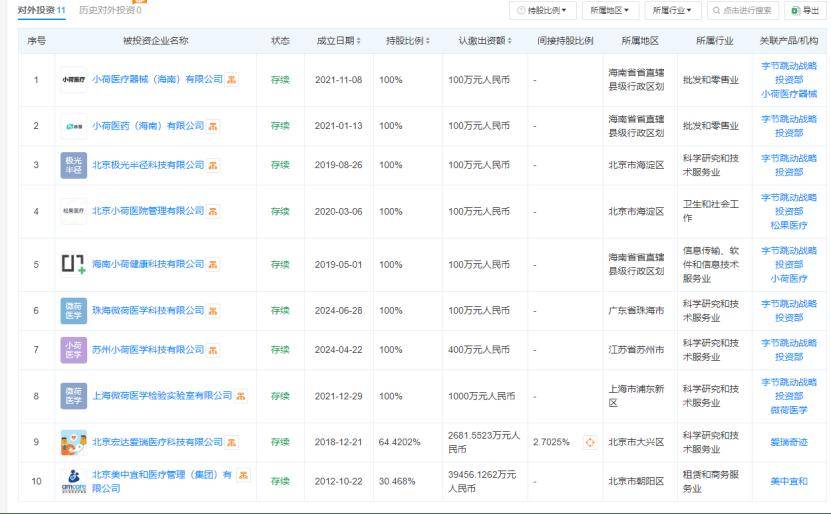Open 小荷医药（海南）有限公司 company link

148,126
